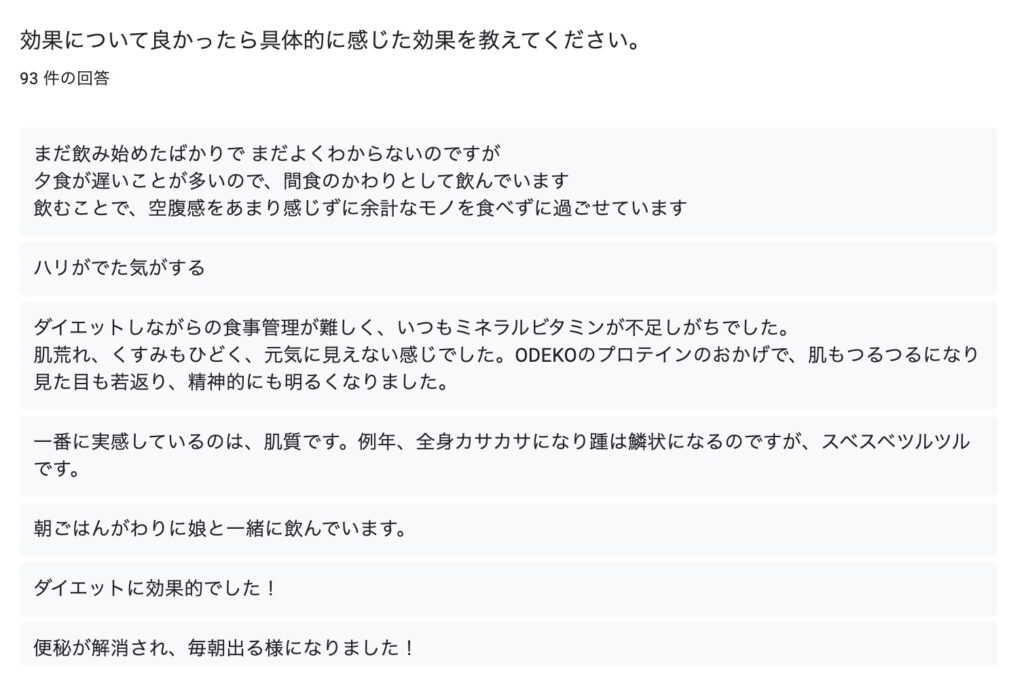Select the response ダイエットに効果的でした！
This screenshot has height=691, width=1024.
point(508,589)
